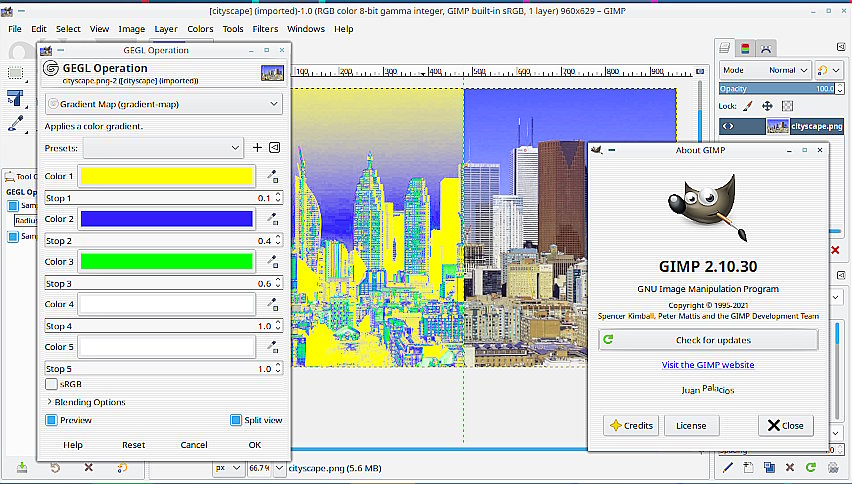
Task: Open the Windows menu
Action: click(x=305, y=29)
